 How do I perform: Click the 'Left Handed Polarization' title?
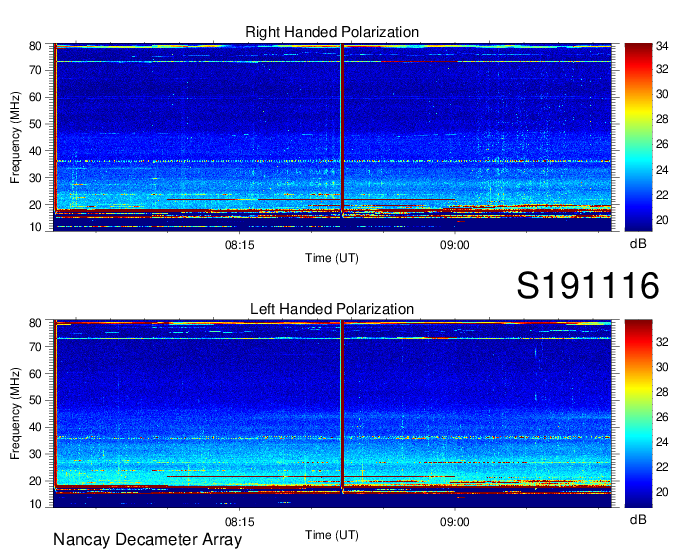(332, 309)
